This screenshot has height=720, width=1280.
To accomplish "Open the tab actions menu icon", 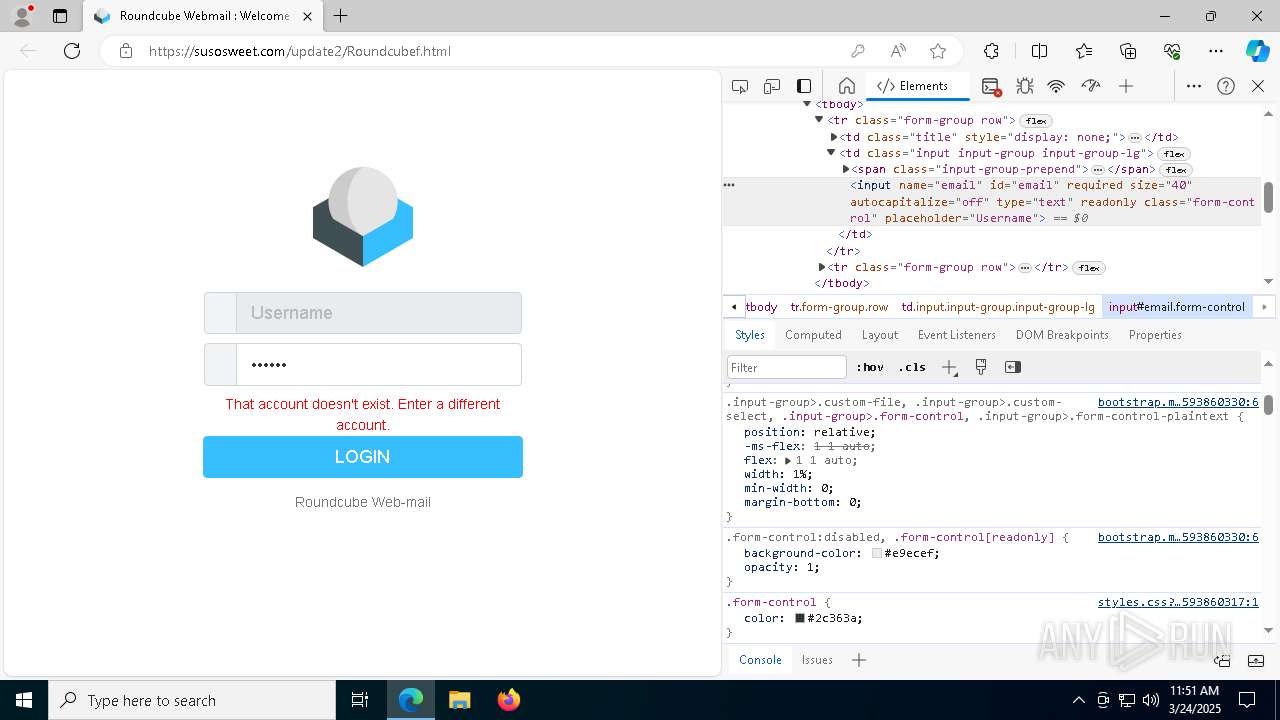I will click(60, 16).
